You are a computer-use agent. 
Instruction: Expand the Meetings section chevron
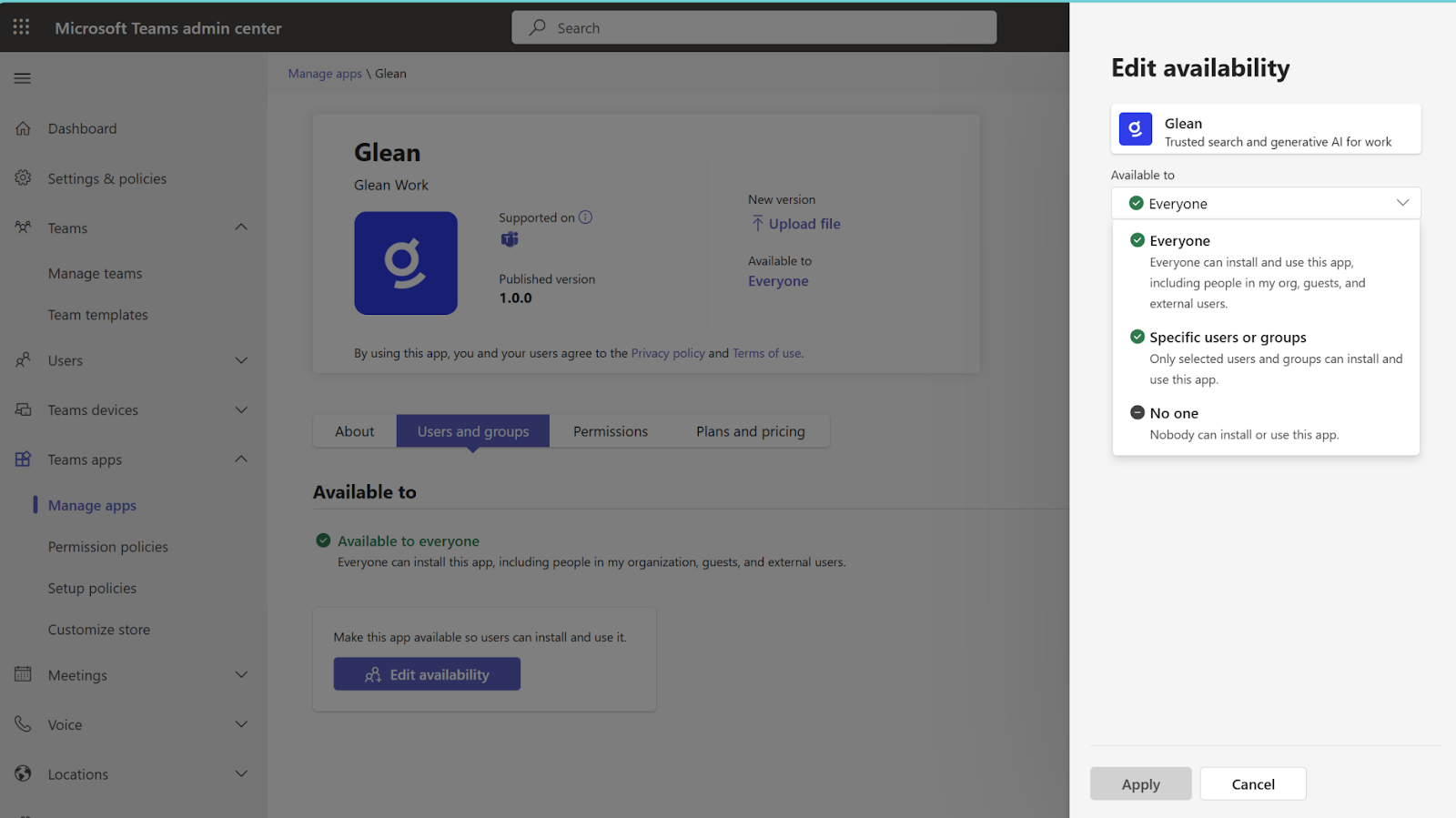tap(241, 675)
